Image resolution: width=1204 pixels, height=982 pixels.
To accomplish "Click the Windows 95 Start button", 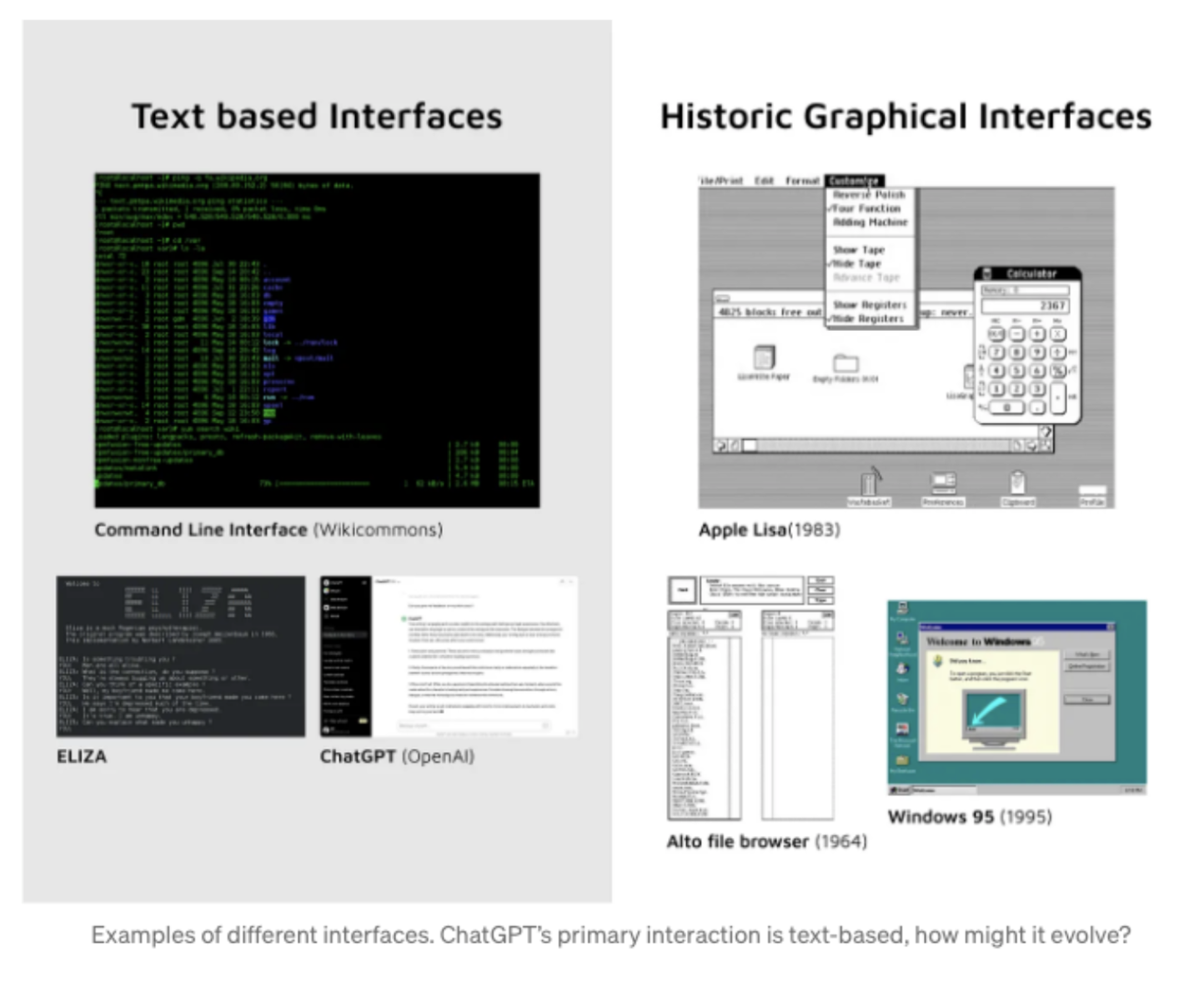I will pyautogui.click(x=900, y=789).
